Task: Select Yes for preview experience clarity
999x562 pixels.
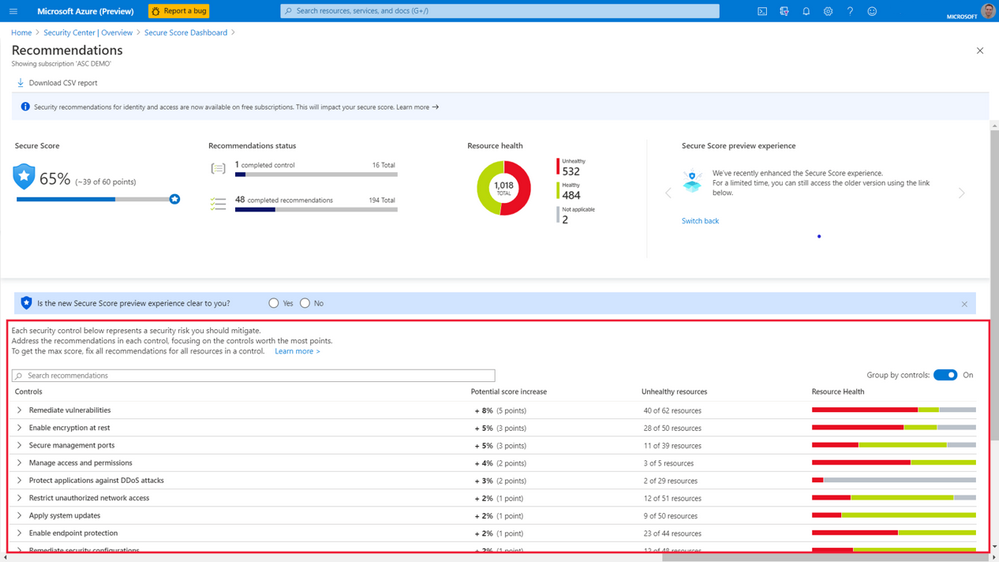Action: (273, 303)
